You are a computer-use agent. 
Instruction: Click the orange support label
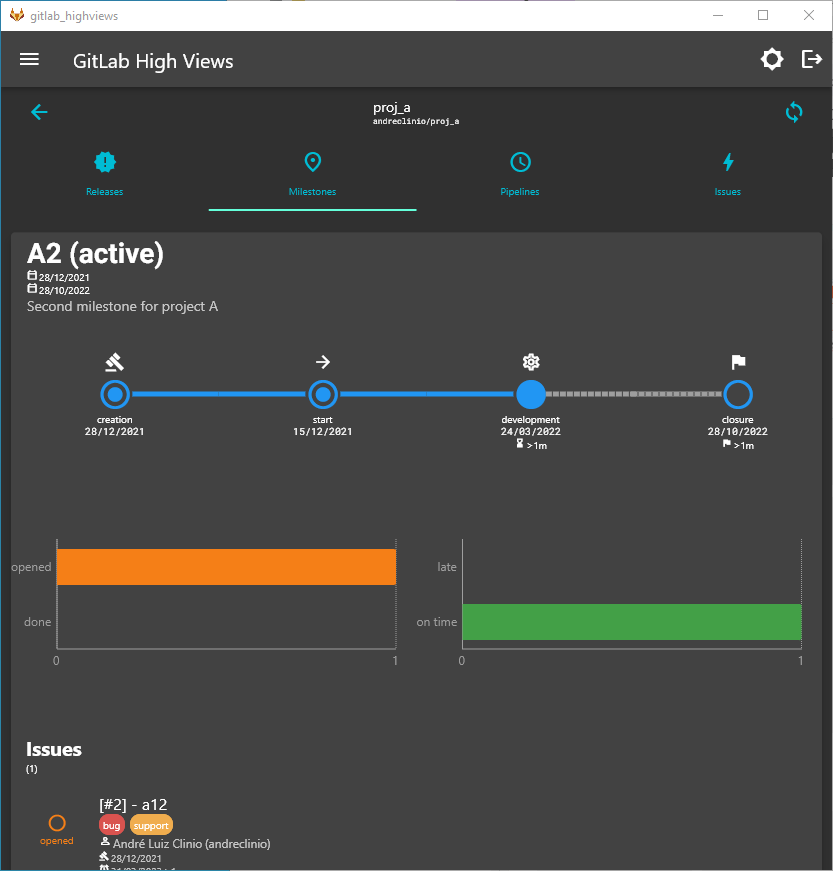point(151,825)
